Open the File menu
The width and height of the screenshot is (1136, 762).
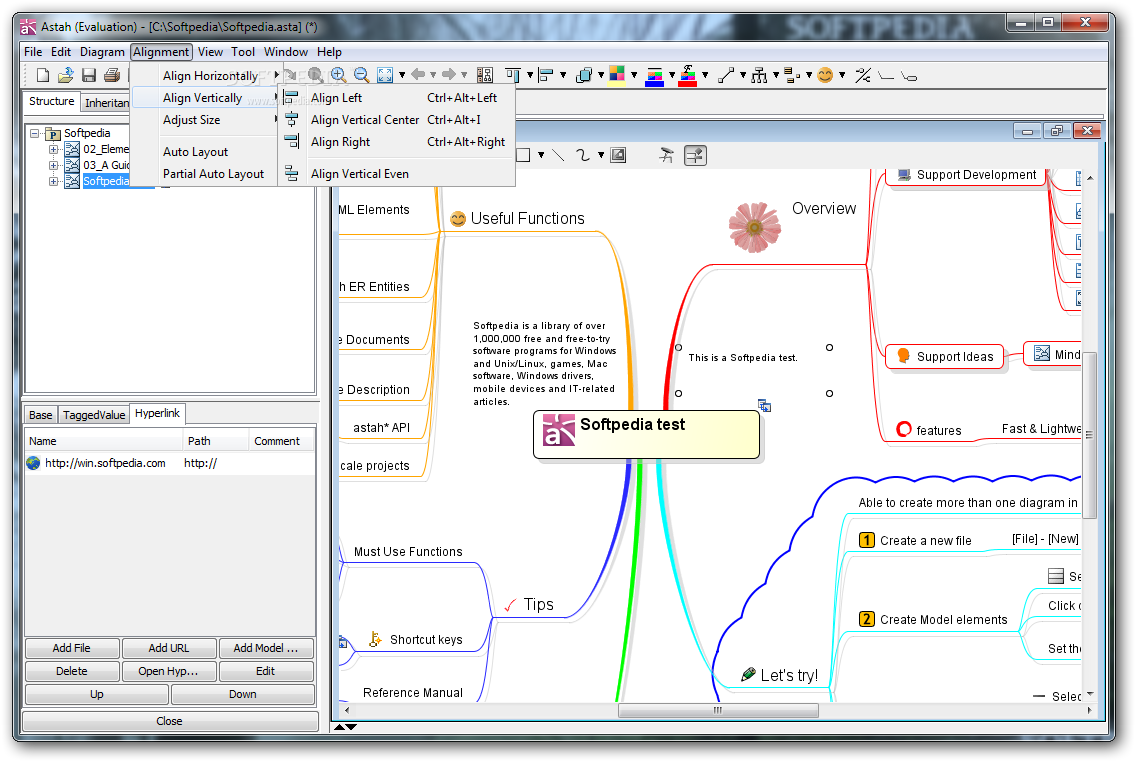tap(33, 52)
